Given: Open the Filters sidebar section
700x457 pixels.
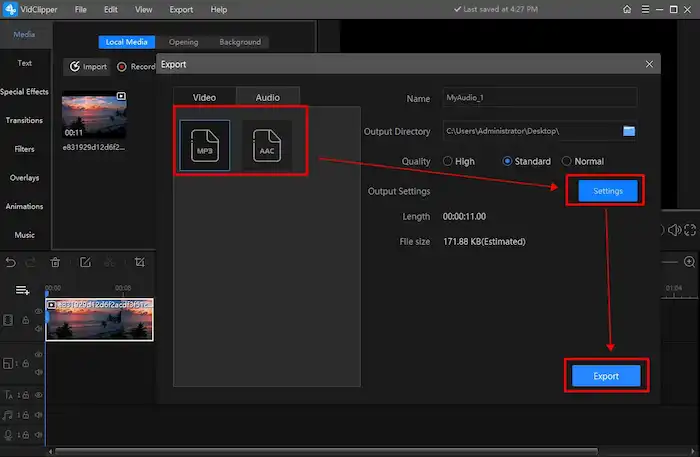Looking at the screenshot, I should pyautogui.click(x=25, y=149).
